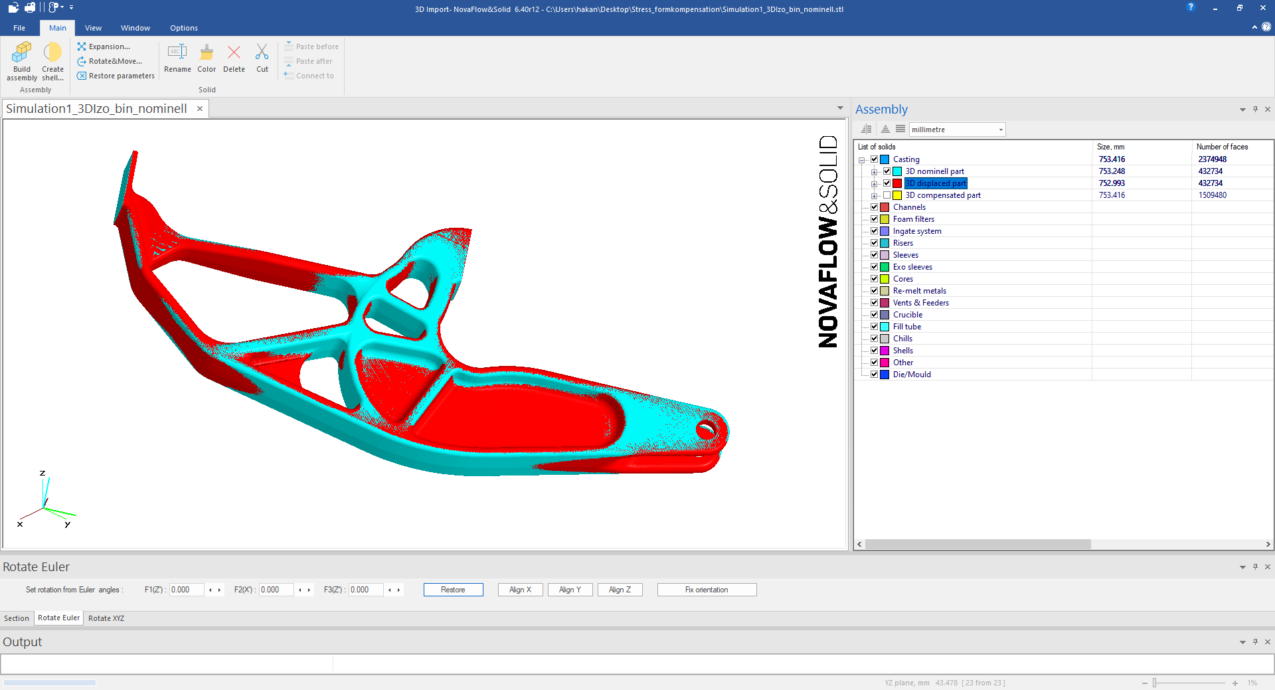
Task: Uncheck the 3D nominell part checkbox
Action: (887, 171)
